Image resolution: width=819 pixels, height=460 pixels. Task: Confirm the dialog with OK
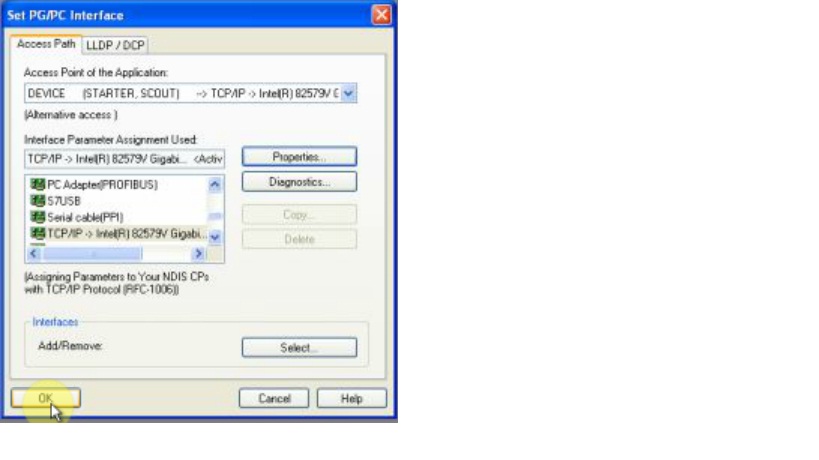point(46,398)
